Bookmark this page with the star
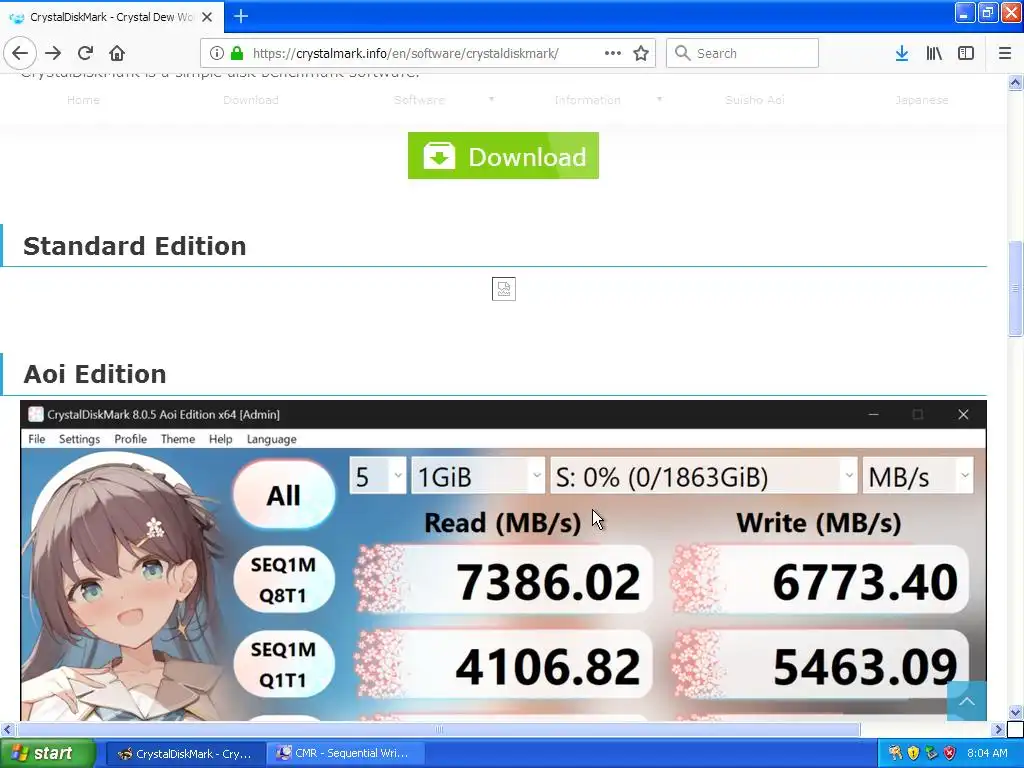This screenshot has height=768, width=1024. coord(641,53)
